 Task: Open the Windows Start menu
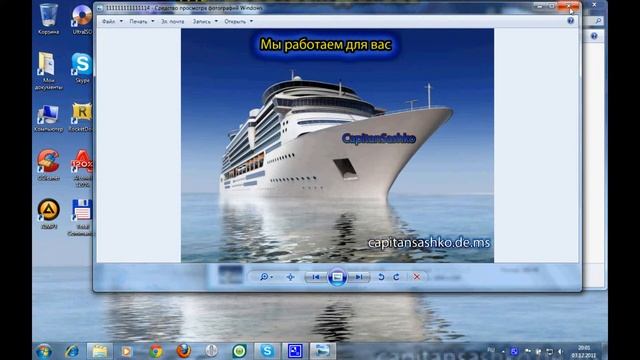[44, 351]
